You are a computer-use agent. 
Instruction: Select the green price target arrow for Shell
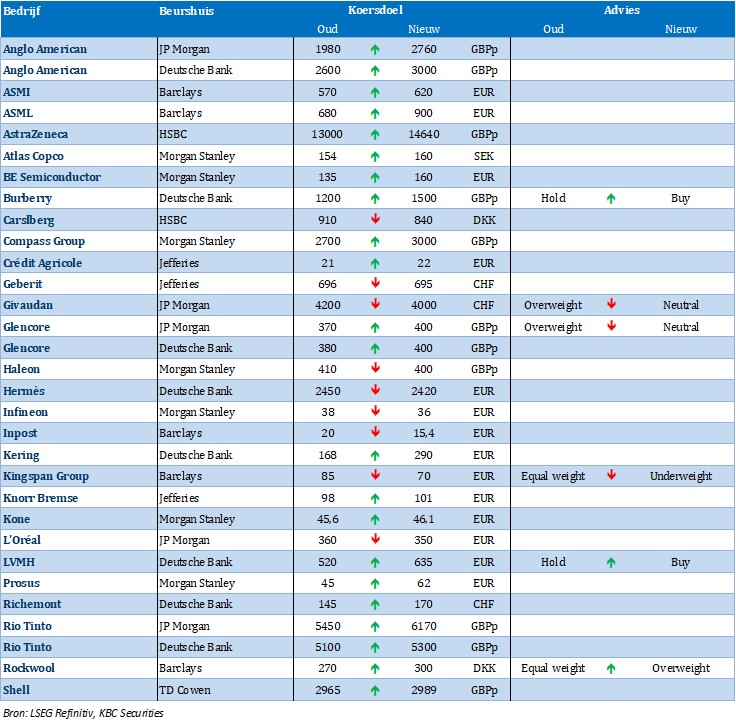tap(375, 690)
